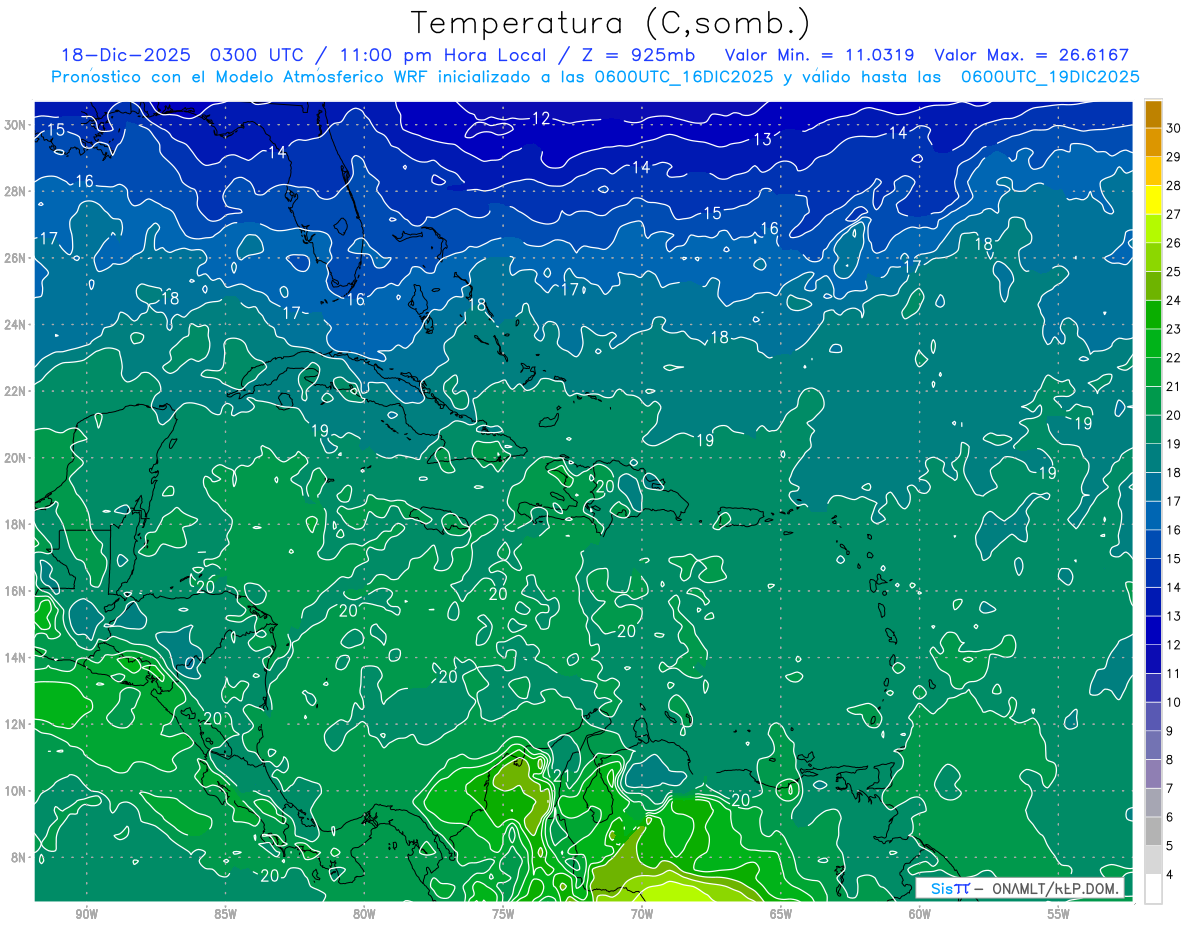Pick the lime colorbar swatch between 26 and 27
The image size is (1200, 927).
1153,229
